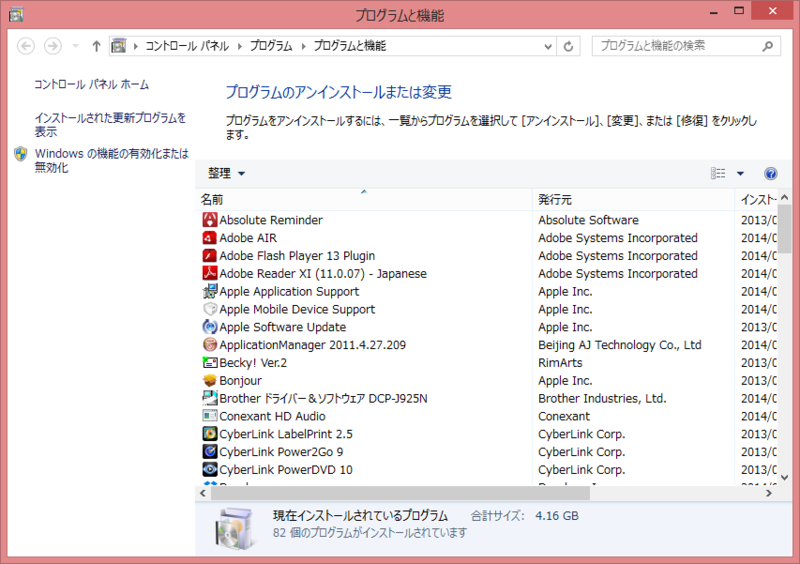This screenshot has width=800, height=564.
Task: Click the CyberLink Power2Go 9 icon
Action: (x=210, y=452)
